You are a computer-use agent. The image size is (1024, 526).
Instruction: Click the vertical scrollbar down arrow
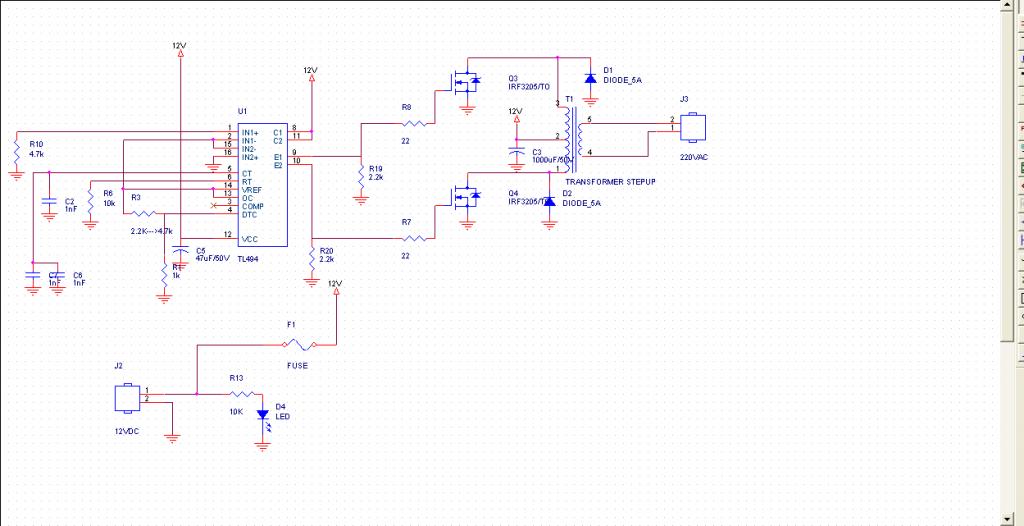tap(1006, 519)
